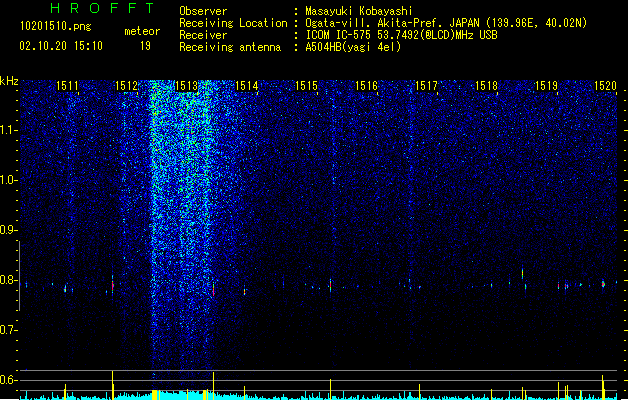
Task: Click the 1513 time marker
Action: (187, 86)
